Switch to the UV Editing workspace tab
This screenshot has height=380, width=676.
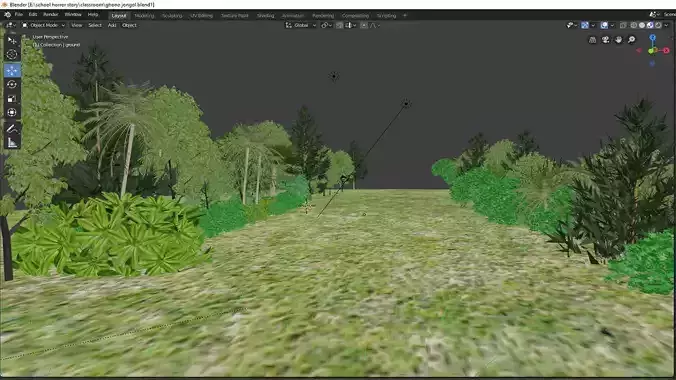(x=201, y=16)
